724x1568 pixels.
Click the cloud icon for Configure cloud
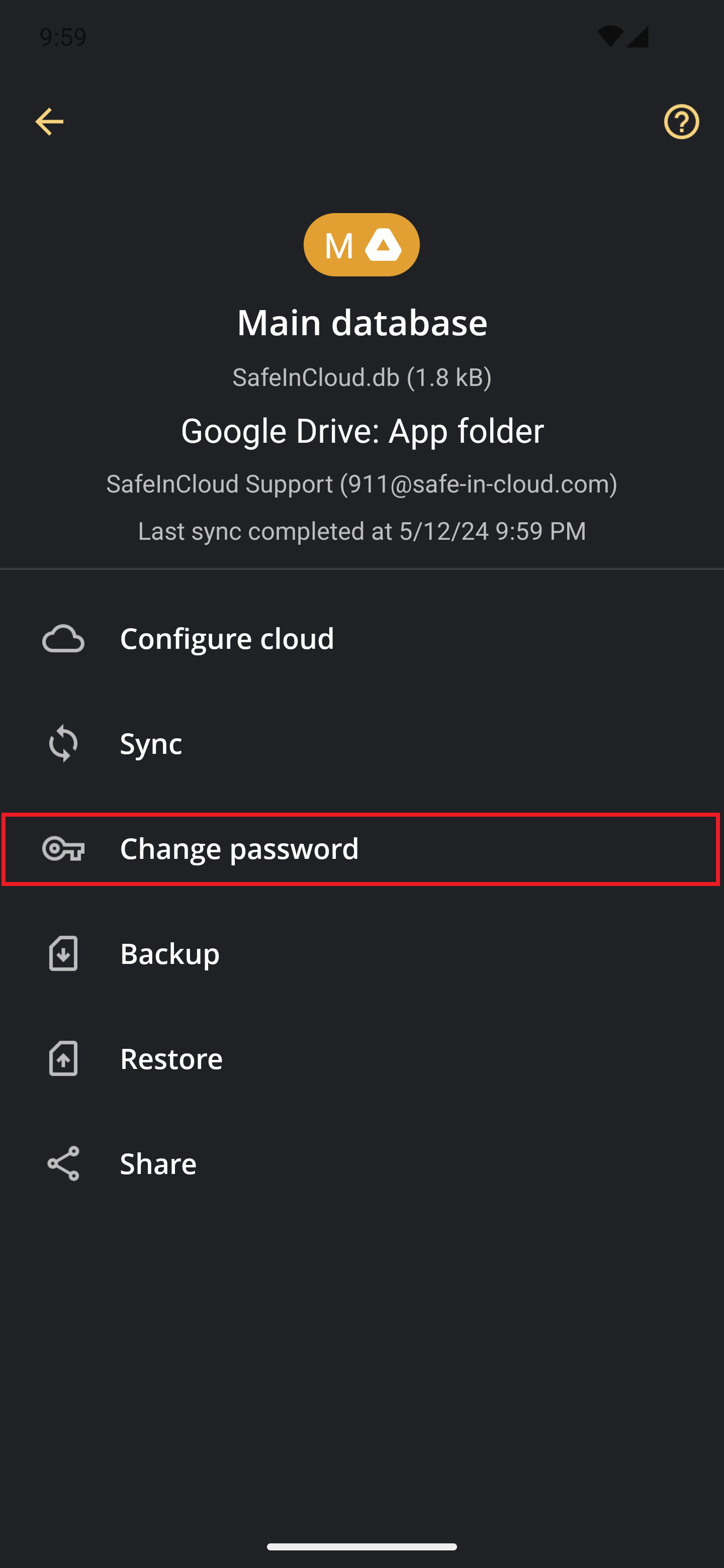coord(63,639)
